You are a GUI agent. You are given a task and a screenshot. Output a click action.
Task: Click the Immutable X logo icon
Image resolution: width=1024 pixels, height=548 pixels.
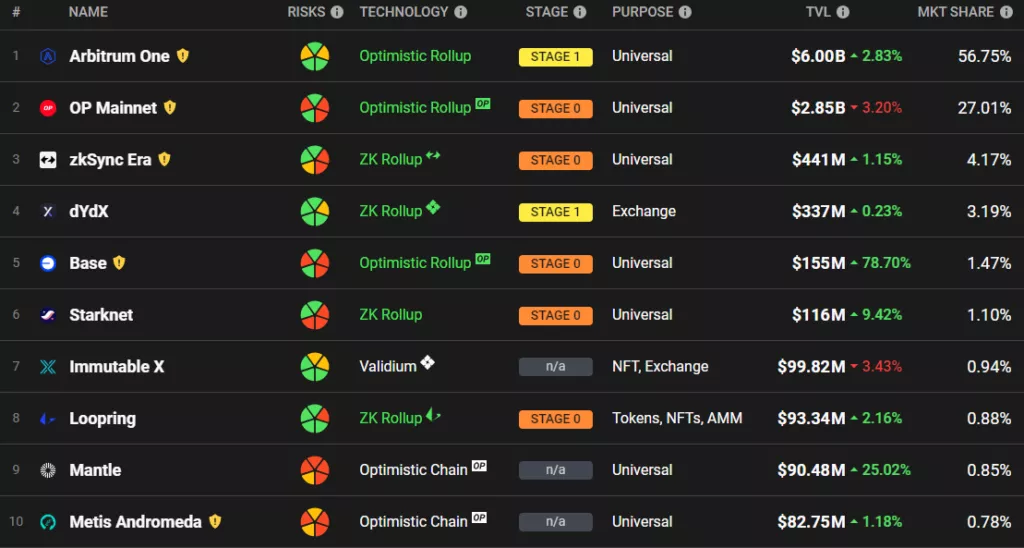point(48,367)
